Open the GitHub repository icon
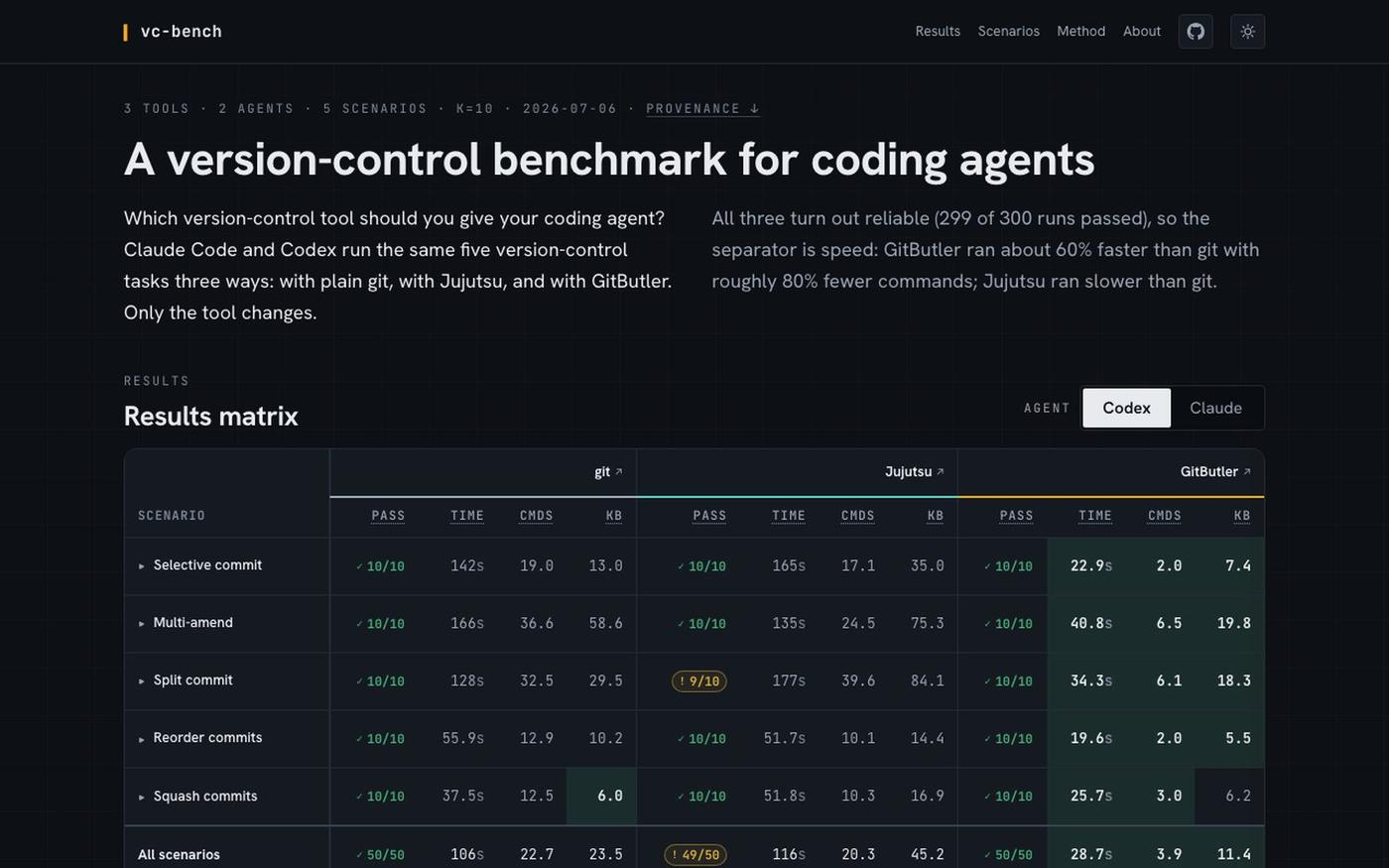 click(1196, 32)
